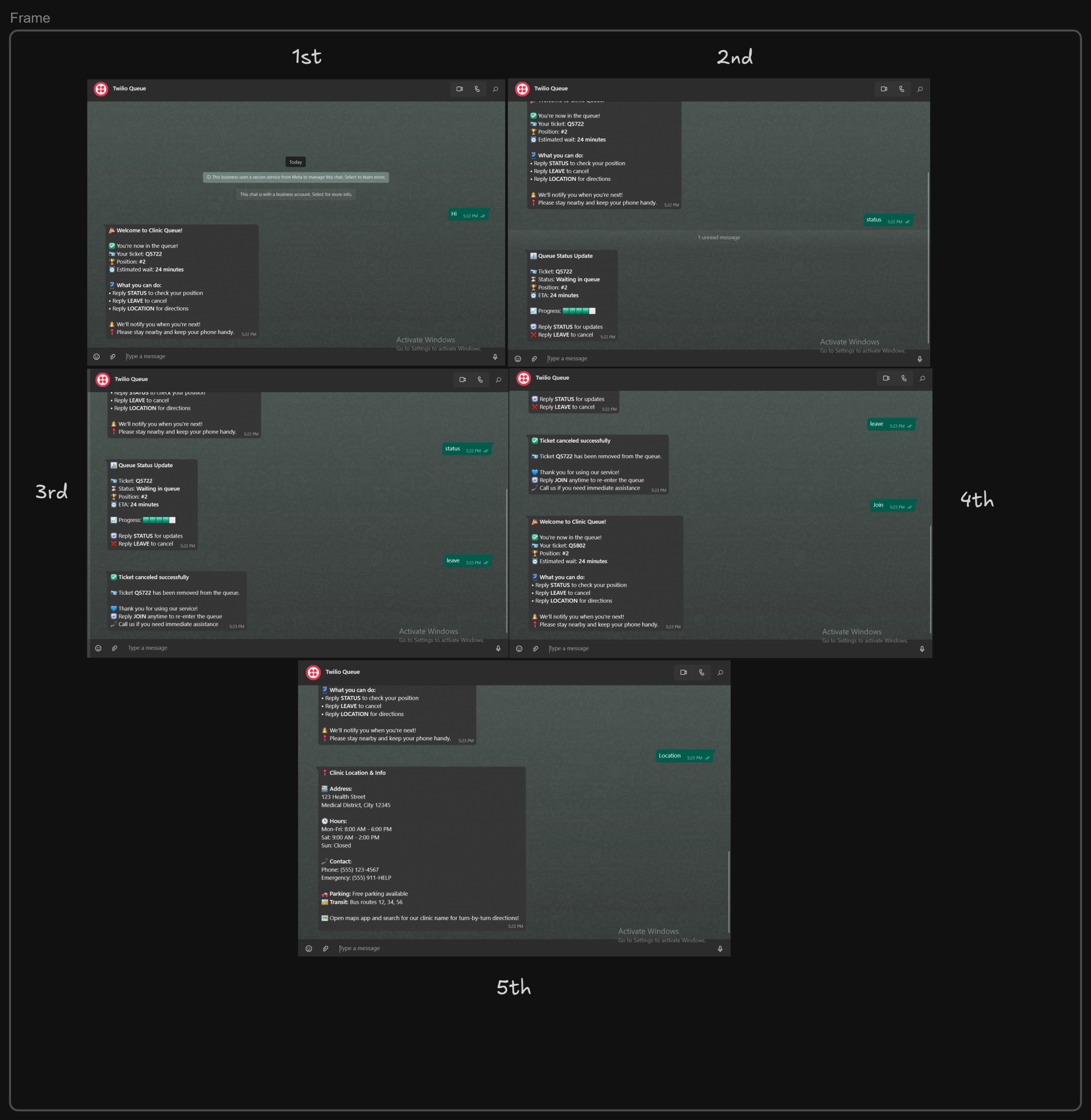The height and width of the screenshot is (1120, 1091).
Task: Click the emoji icon in the 5th chat
Action: tap(309, 948)
